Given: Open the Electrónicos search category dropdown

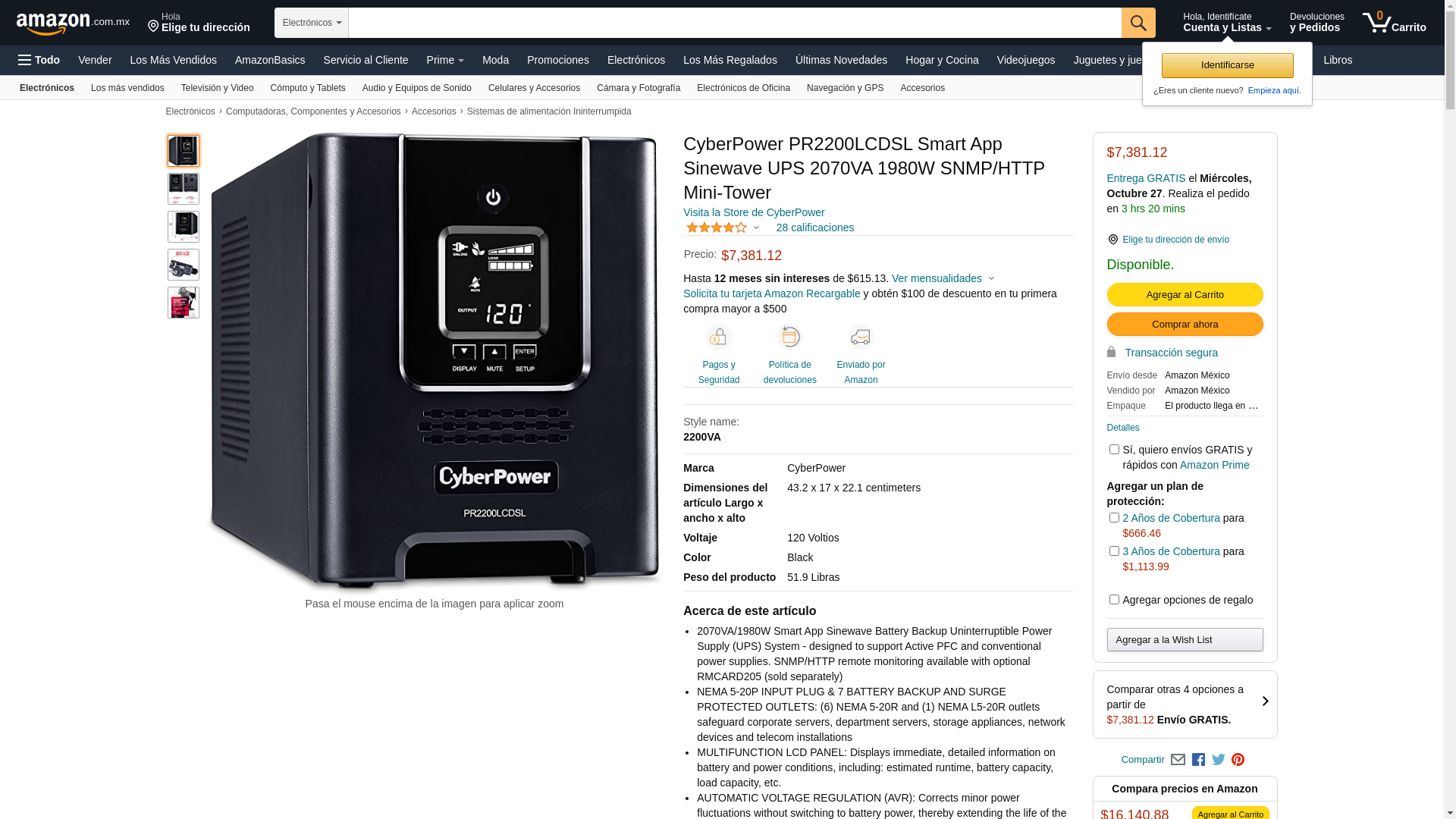Looking at the screenshot, I should point(312,23).
